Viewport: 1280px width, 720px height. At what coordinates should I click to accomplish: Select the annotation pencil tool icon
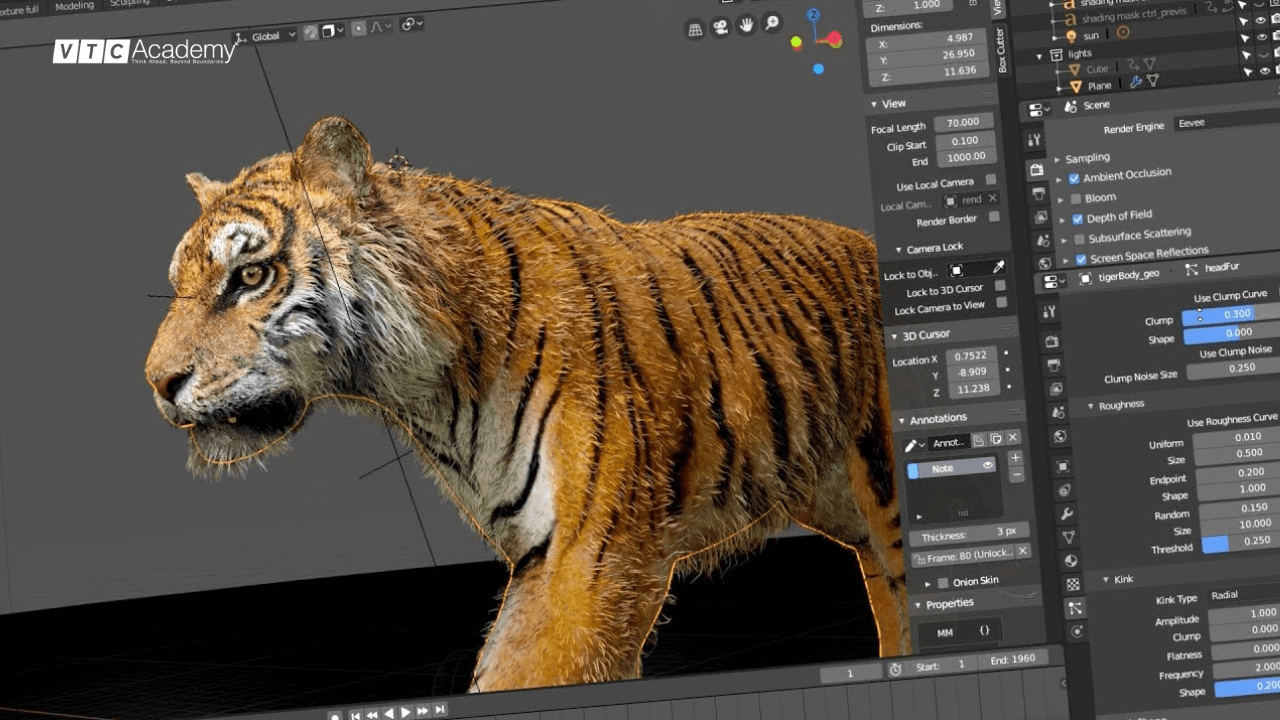coord(910,442)
